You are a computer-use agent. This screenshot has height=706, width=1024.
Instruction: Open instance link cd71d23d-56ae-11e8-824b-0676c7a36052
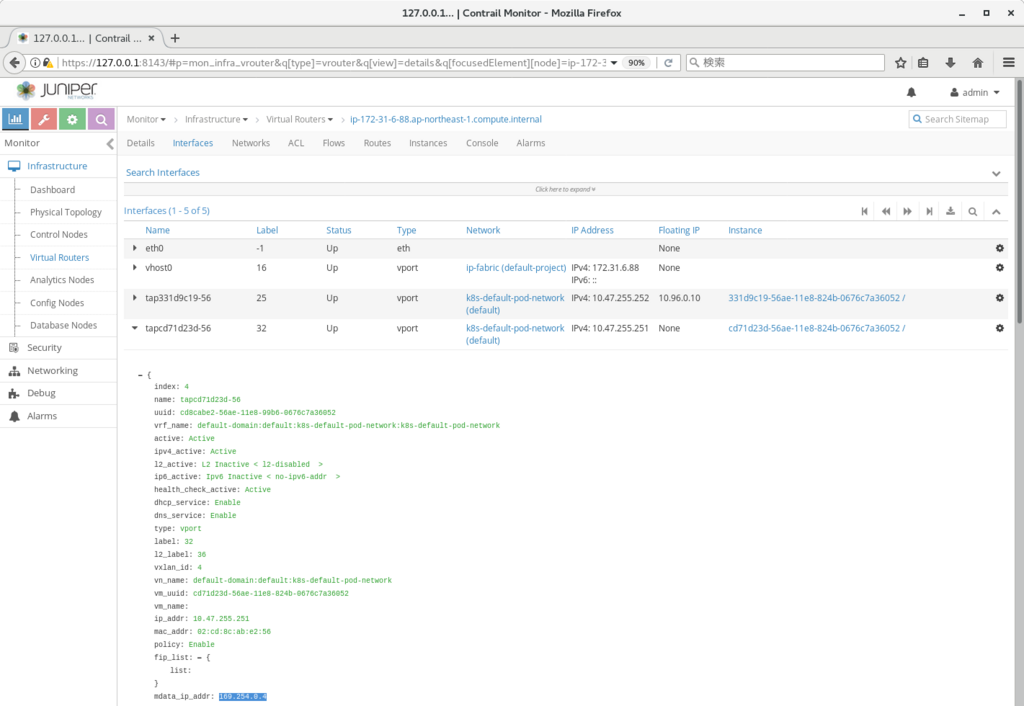[x=816, y=328]
